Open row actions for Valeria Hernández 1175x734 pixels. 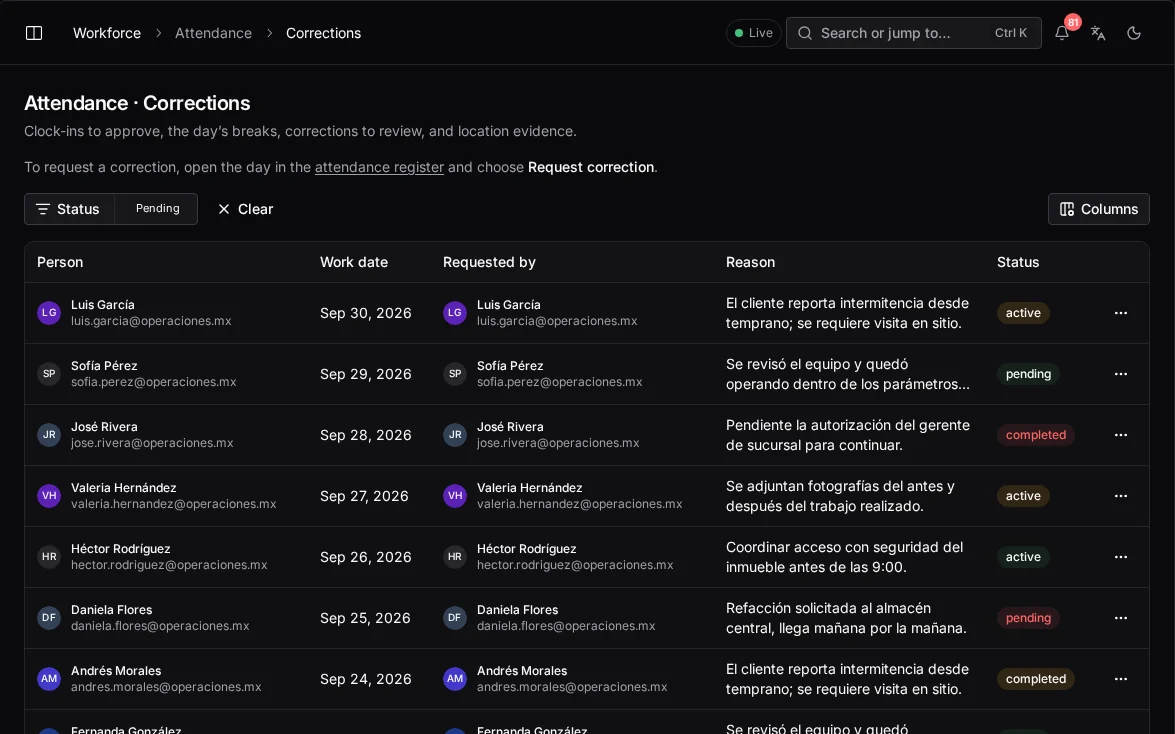1120,496
